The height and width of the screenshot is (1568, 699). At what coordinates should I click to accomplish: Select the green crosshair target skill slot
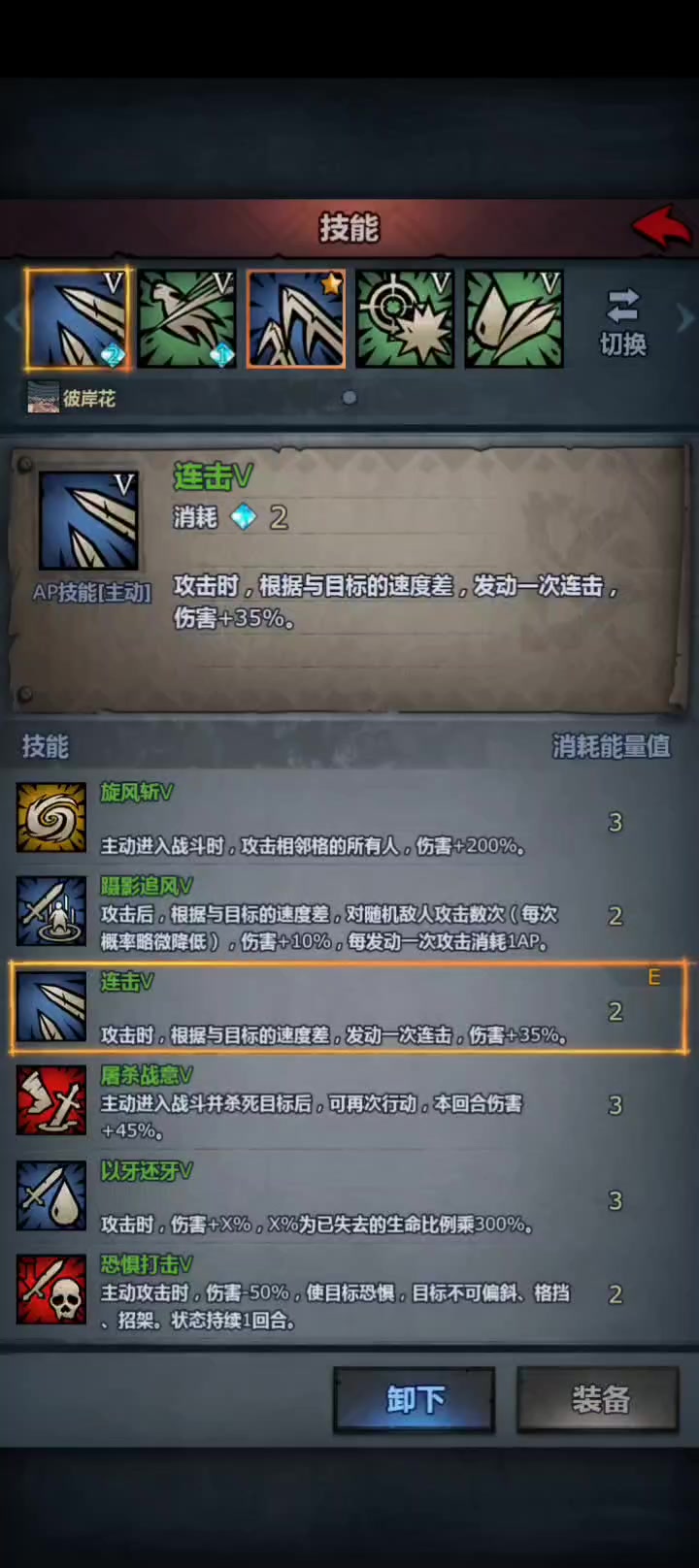[405, 319]
